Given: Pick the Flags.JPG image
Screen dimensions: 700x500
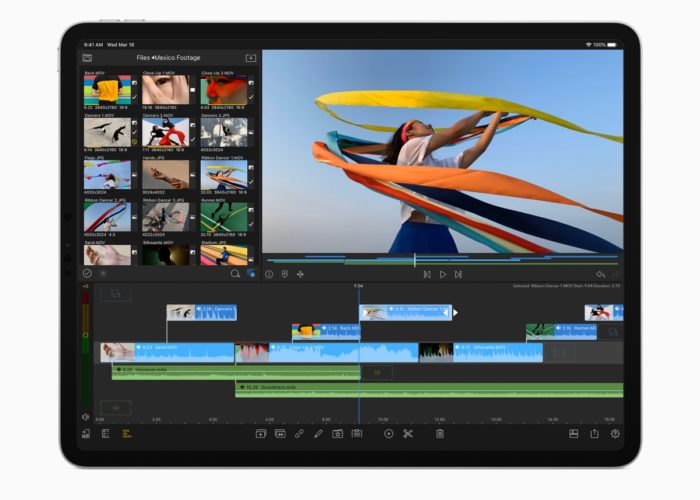Looking at the screenshot, I should click(x=107, y=175).
